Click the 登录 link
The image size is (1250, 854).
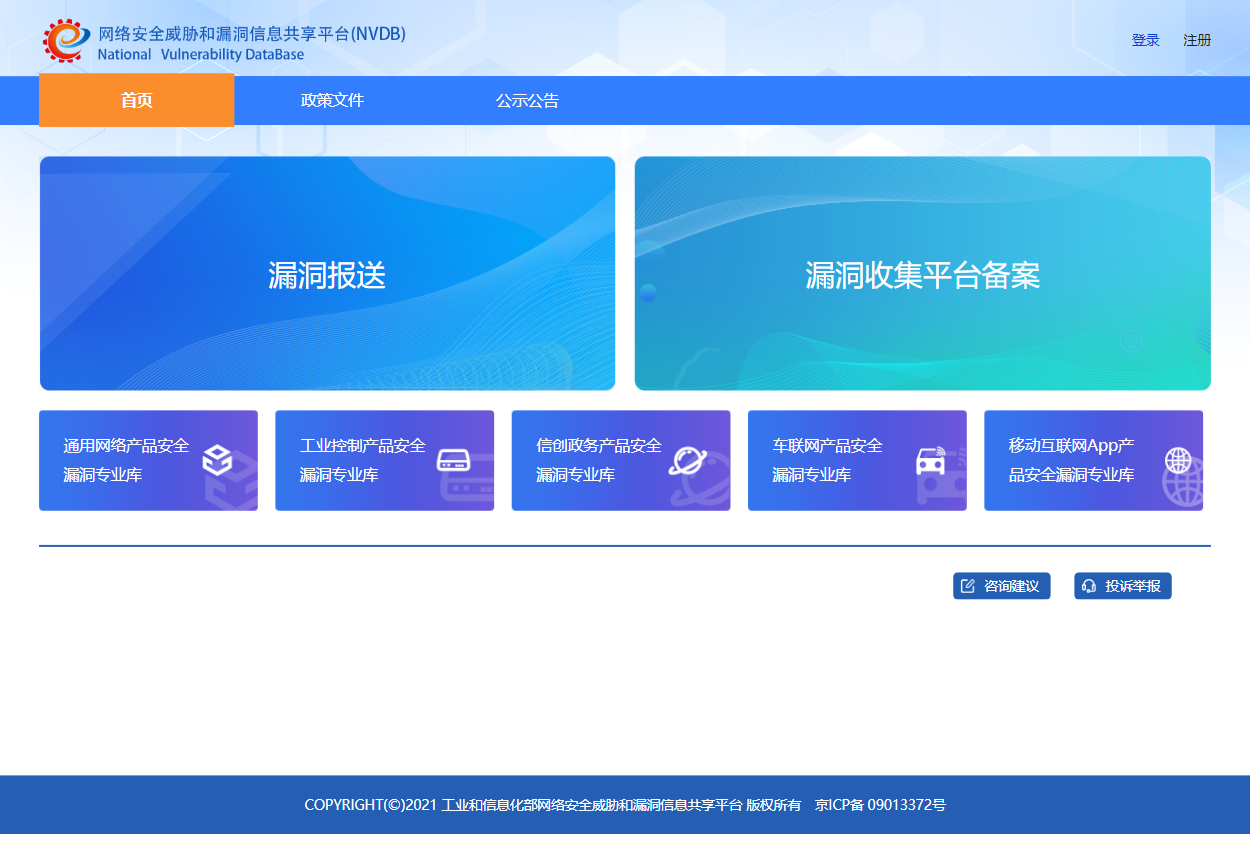coord(1145,40)
